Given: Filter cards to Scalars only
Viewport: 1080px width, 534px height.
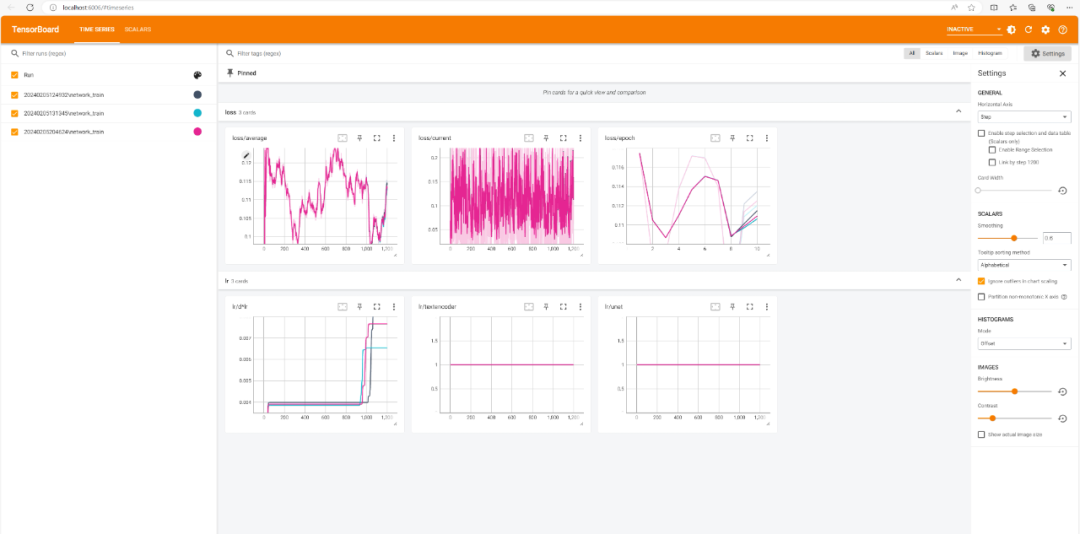Looking at the screenshot, I should [934, 53].
